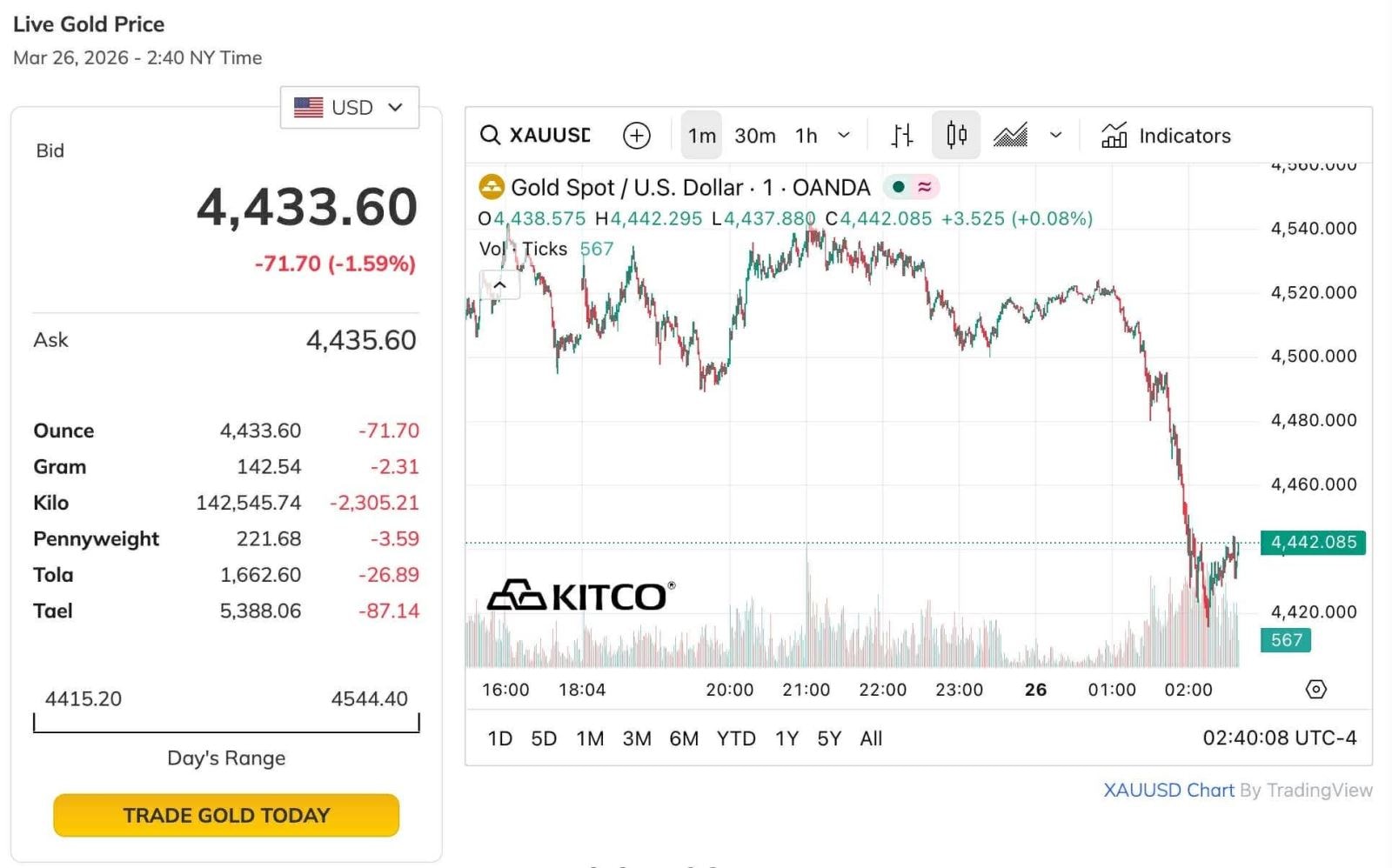
Task: Switch chart to 1m interval
Action: 701,136
